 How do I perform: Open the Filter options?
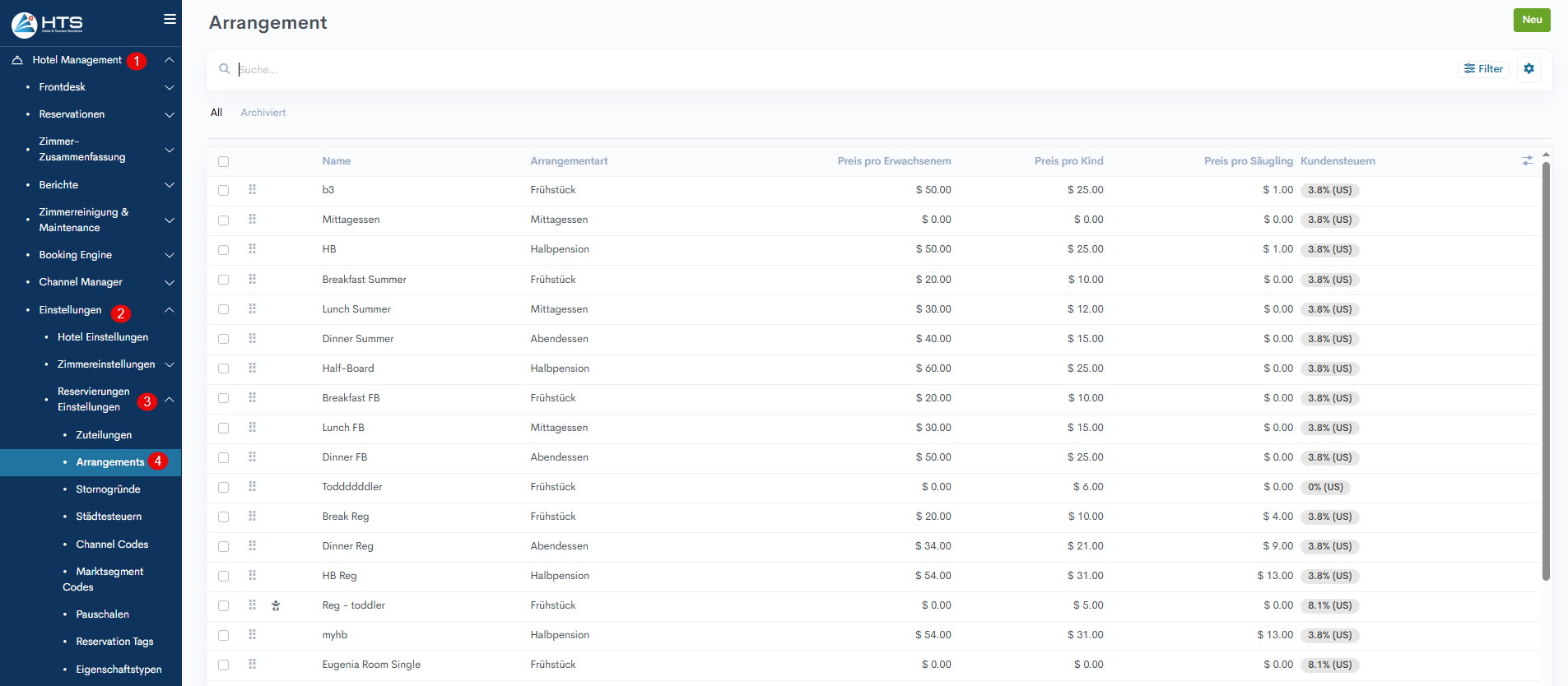[x=1483, y=69]
